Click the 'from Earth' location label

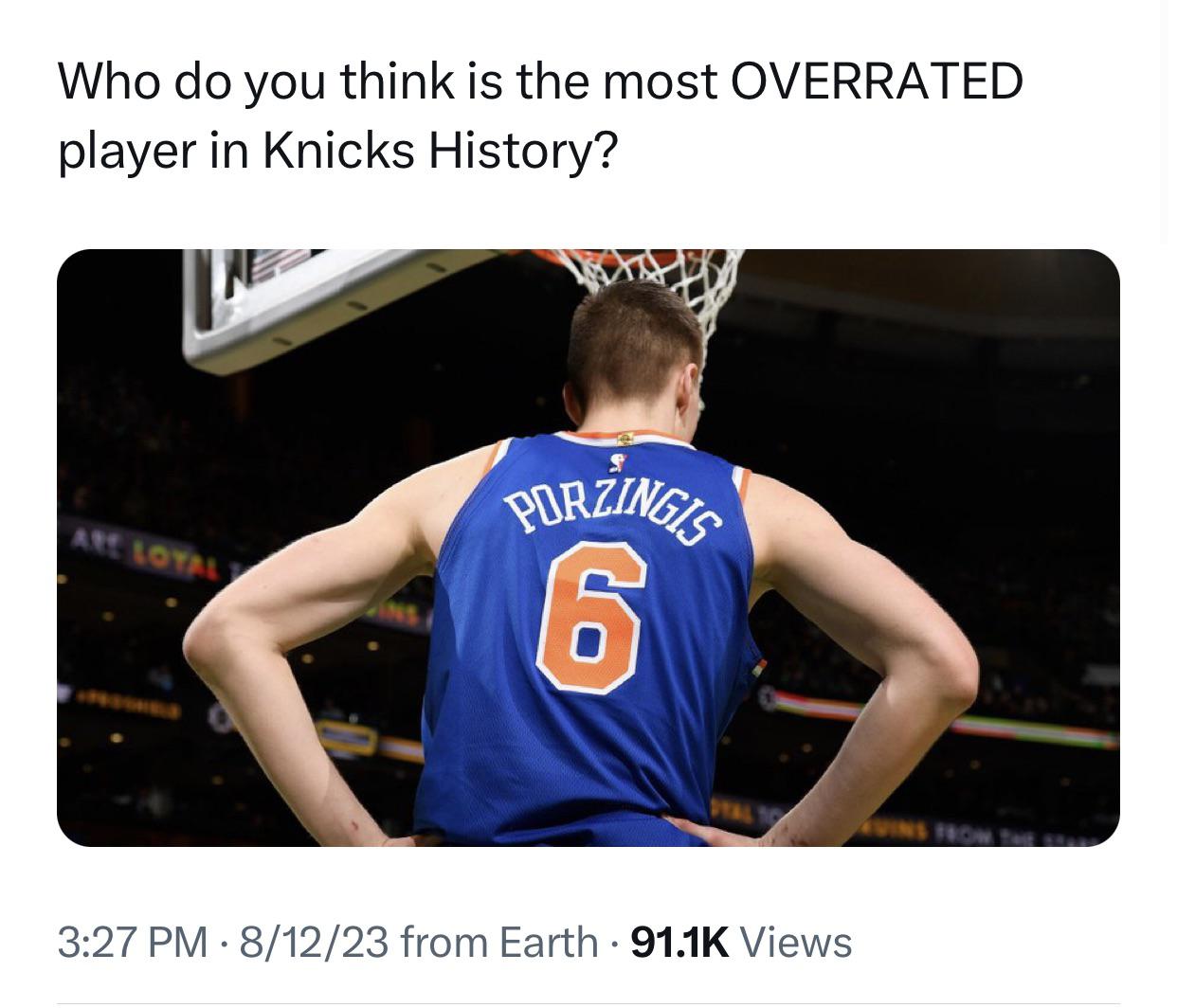pyautogui.click(x=499, y=943)
